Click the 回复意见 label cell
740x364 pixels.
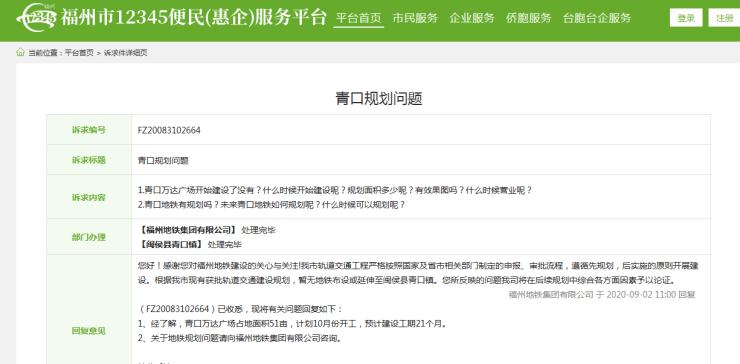(x=89, y=330)
